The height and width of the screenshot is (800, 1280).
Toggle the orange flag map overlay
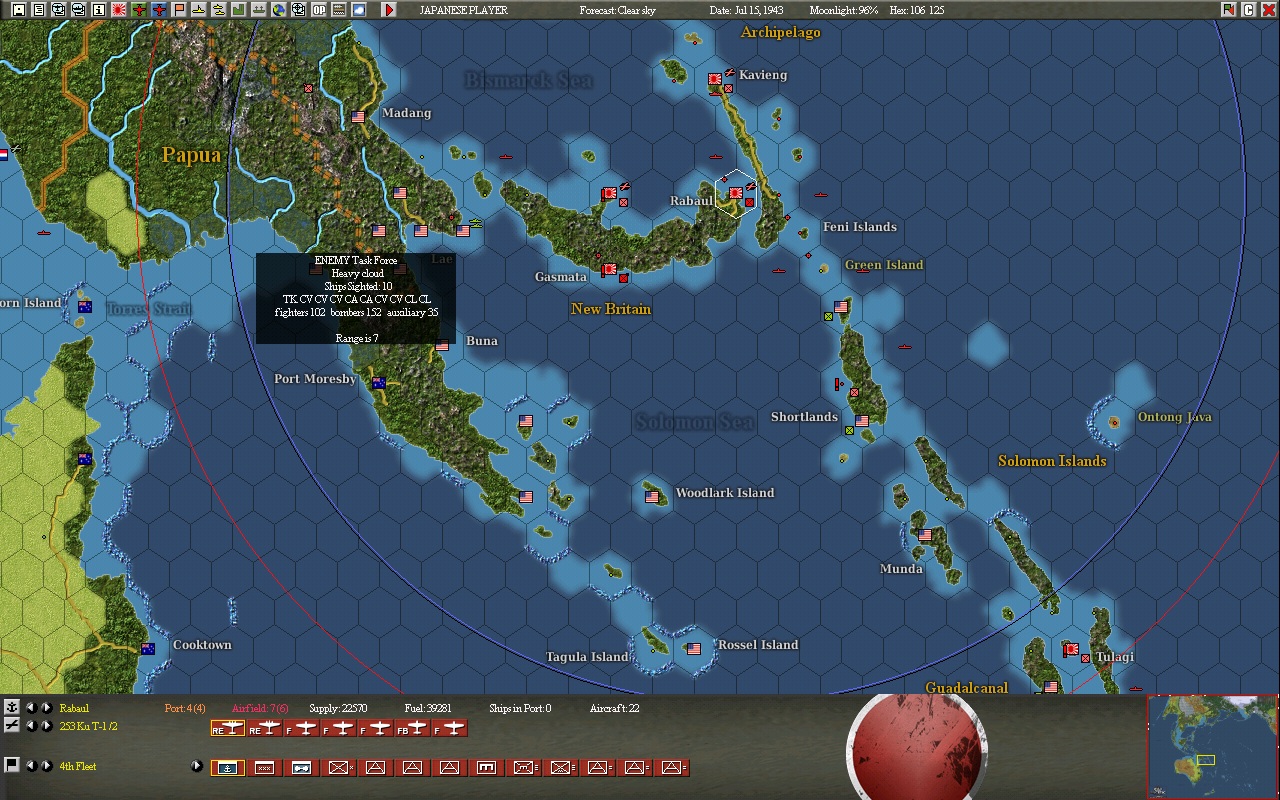click(179, 10)
